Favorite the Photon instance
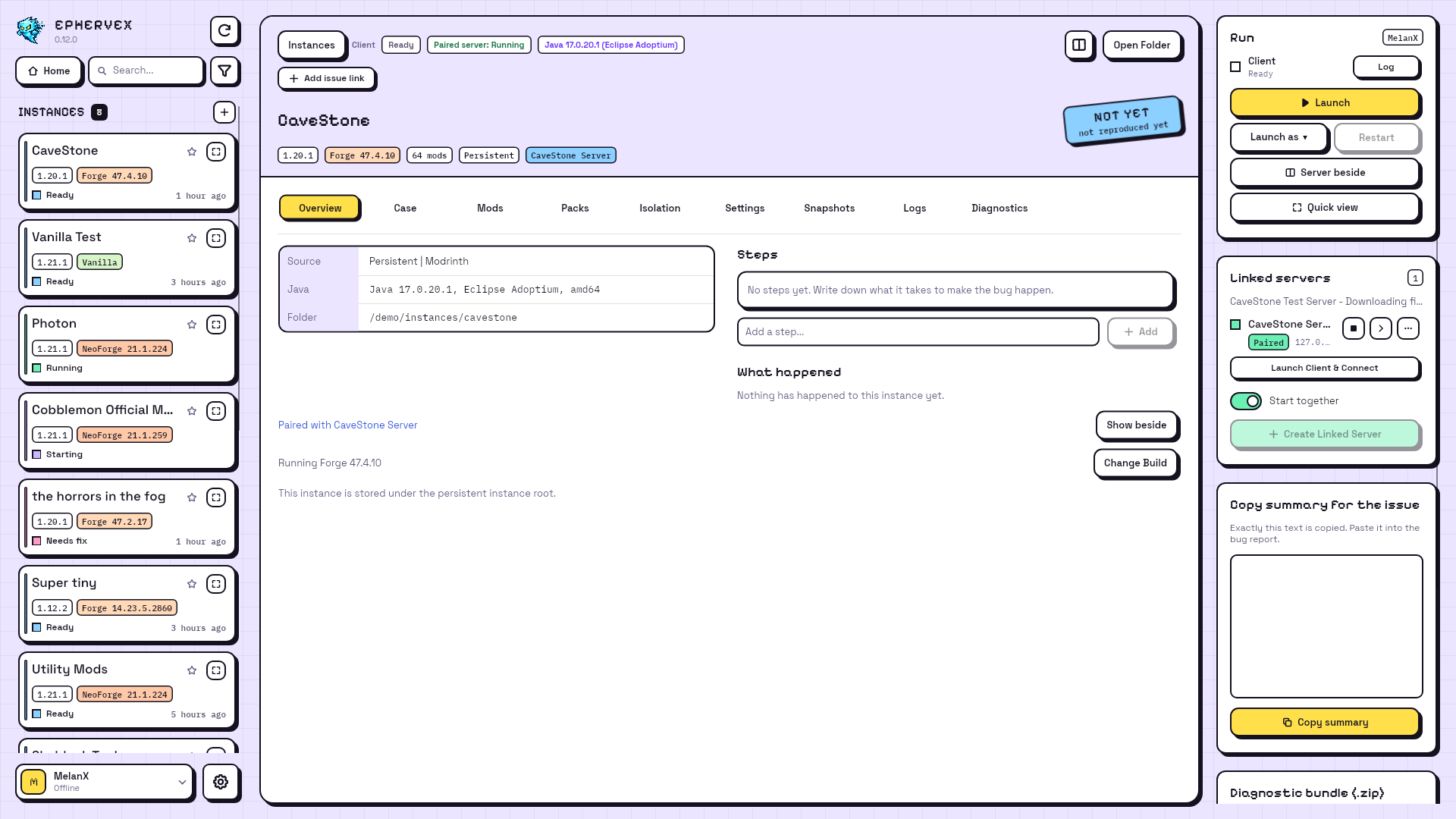Image resolution: width=1456 pixels, height=819 pixels. point(192,325)
